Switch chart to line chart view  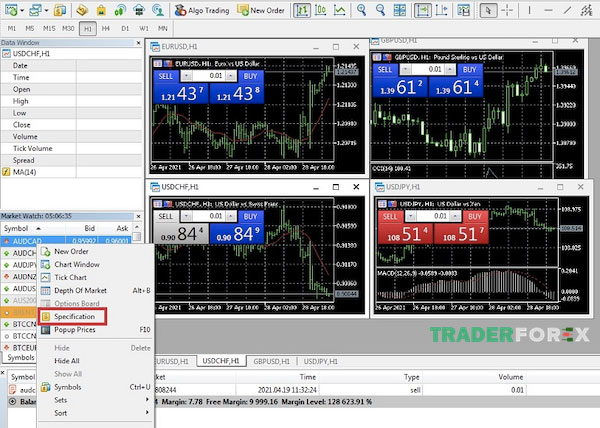click(339, 10)
